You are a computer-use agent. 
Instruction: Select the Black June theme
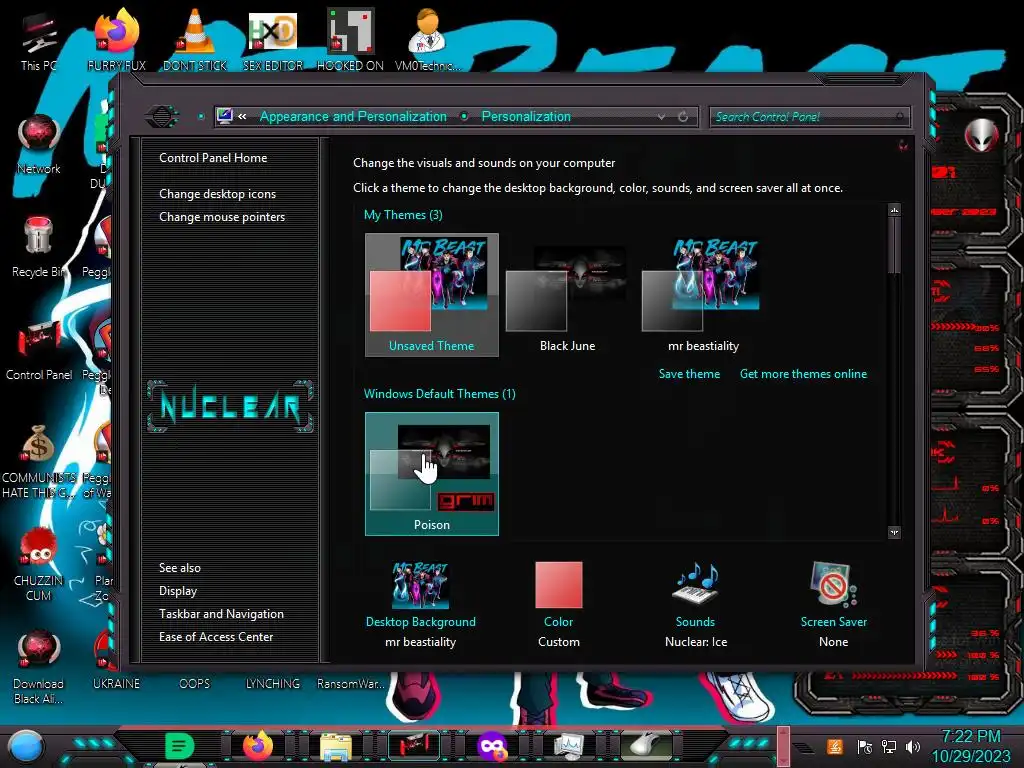pyautogui.click(x=568, y=295)
